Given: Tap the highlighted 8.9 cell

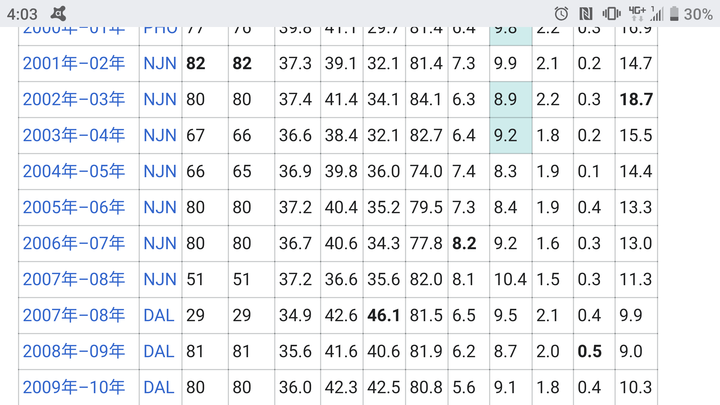Looking at the screenshot, I should (509, 99).
